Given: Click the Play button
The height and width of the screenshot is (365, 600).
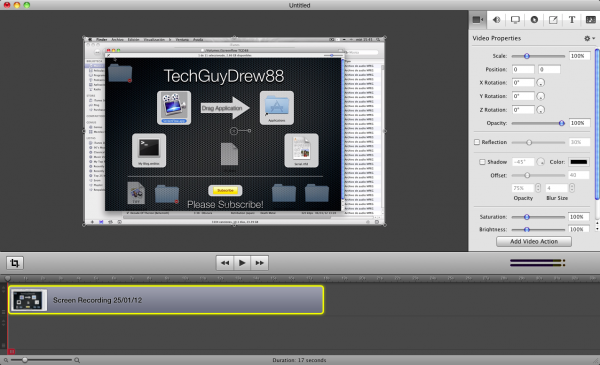Looking at the screenshot, I should point(242,263).
